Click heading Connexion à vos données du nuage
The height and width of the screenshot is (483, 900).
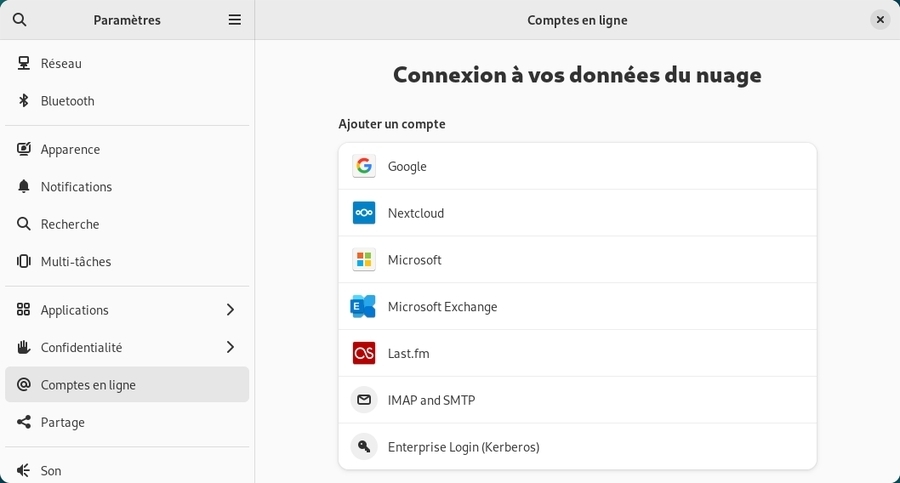point(577,75)
